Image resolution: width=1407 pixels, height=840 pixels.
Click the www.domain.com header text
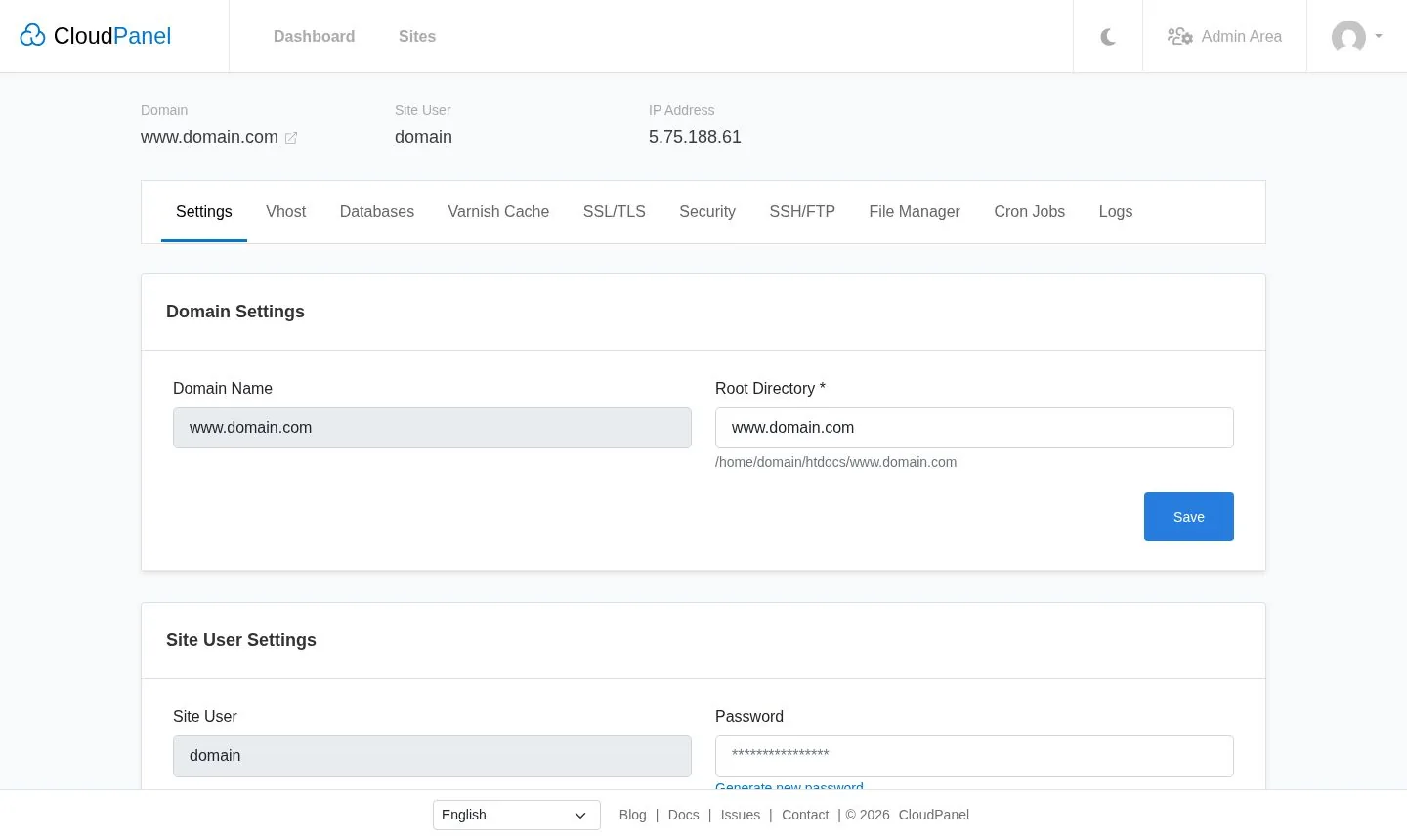pyautogui.click(x=209, y=137)
